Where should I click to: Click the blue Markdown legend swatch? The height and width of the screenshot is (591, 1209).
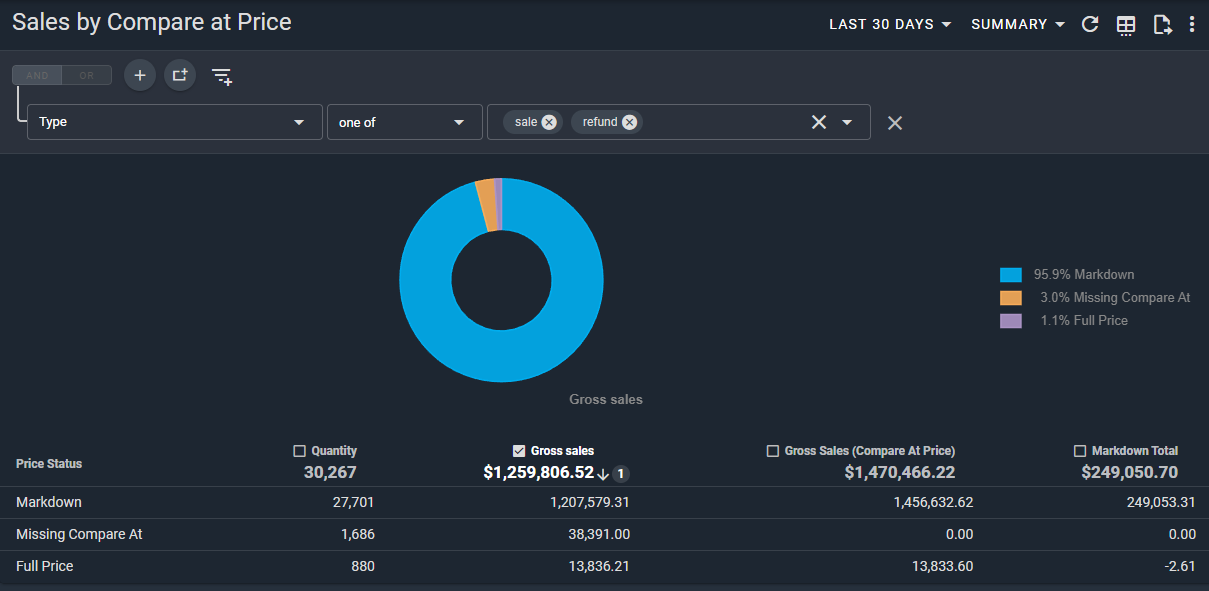[1010, 275]
